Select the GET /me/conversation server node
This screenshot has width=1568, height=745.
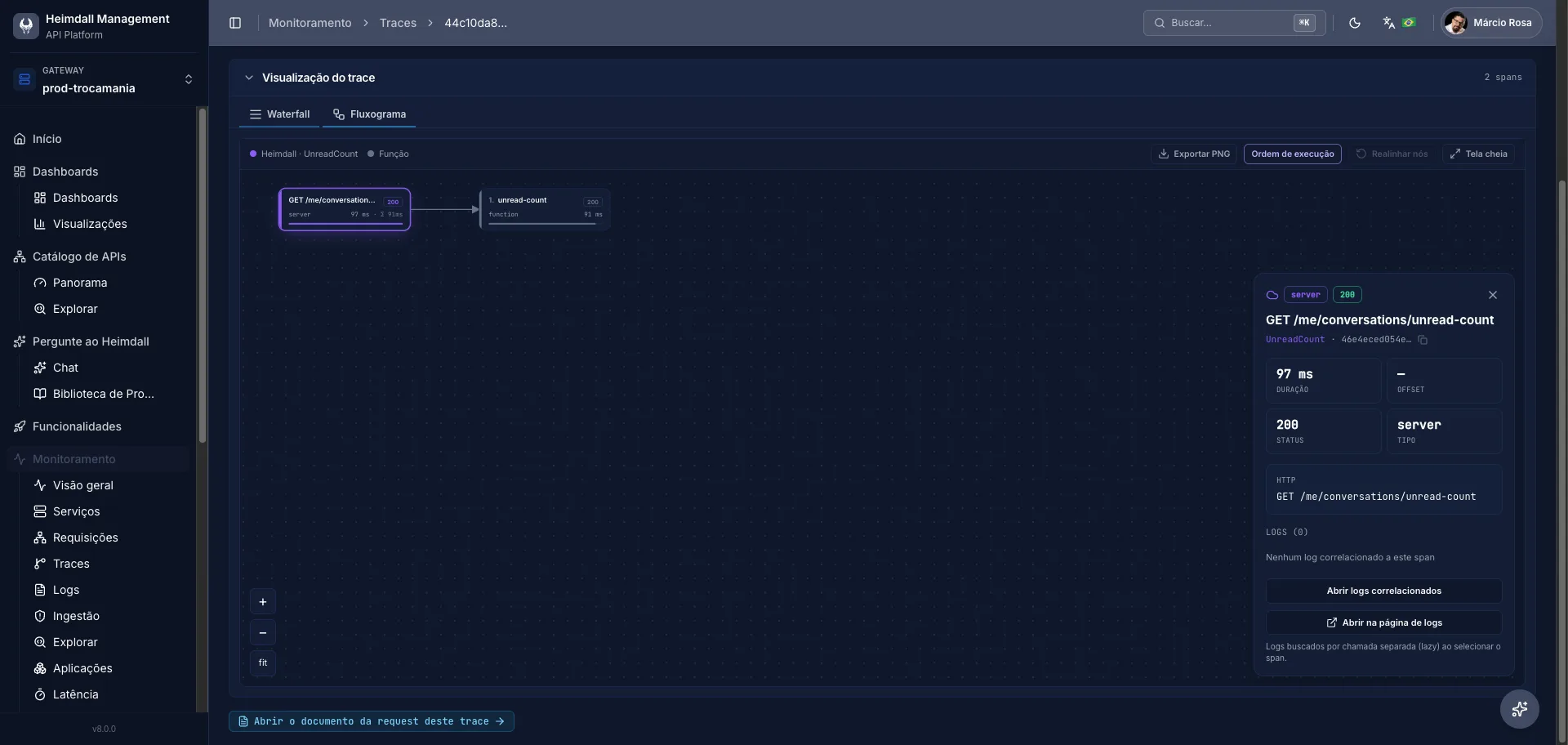tap(345, 209)
